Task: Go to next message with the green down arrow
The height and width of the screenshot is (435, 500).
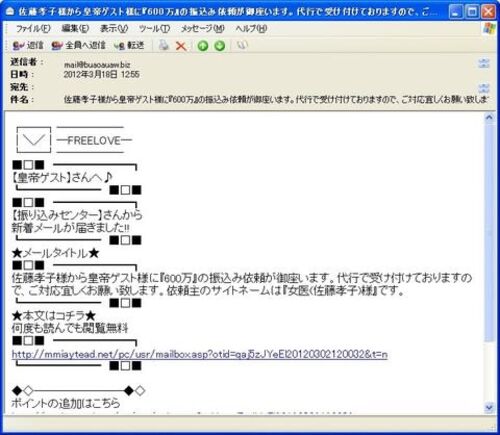Action: click(219, 46)
